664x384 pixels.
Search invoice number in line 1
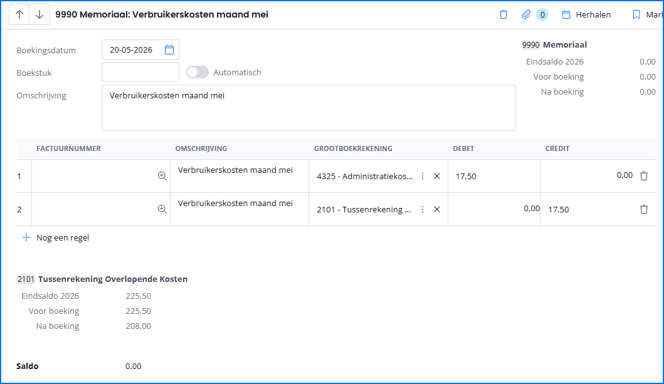pos(162,176)
